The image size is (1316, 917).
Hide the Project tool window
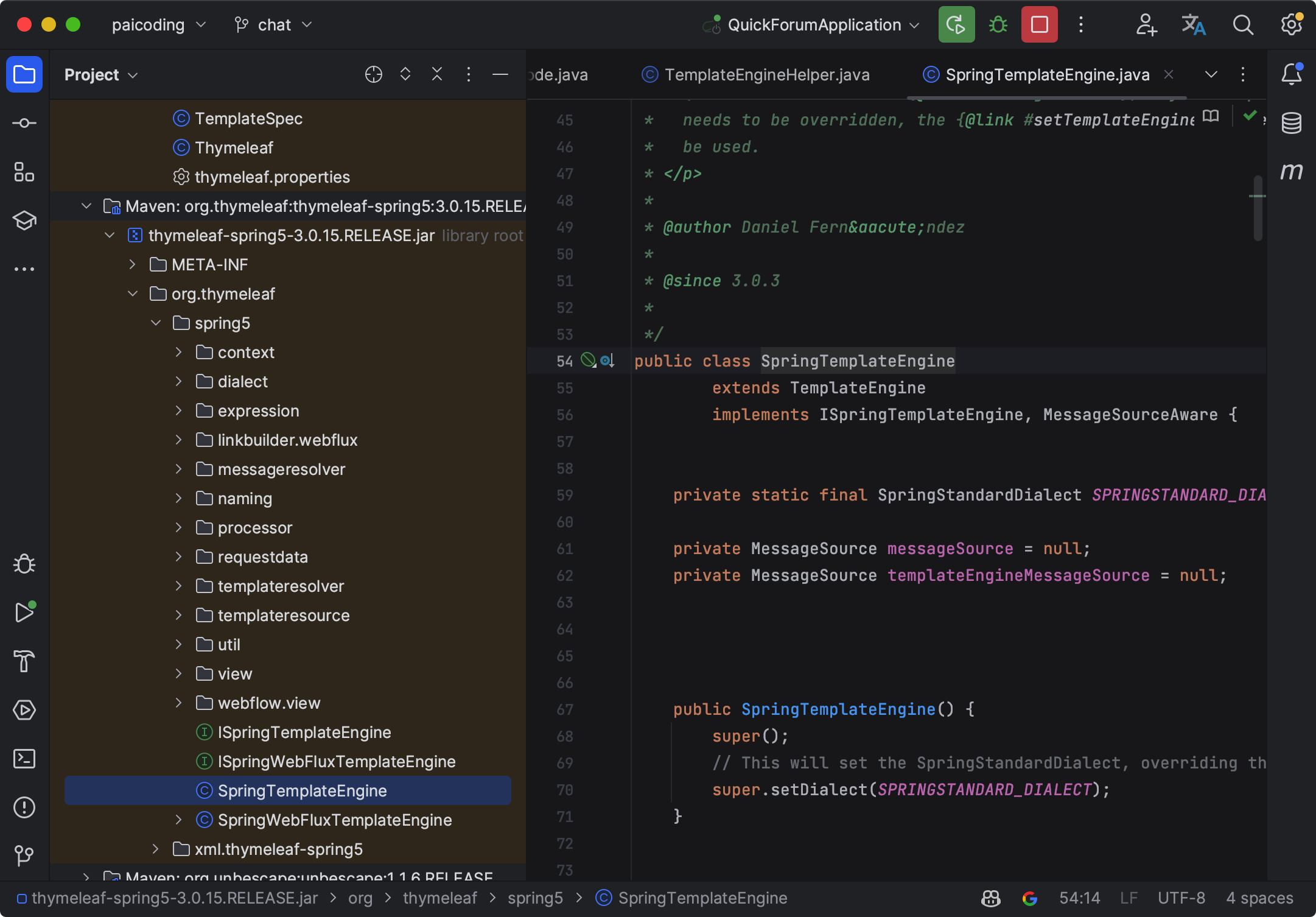(500, 74)
